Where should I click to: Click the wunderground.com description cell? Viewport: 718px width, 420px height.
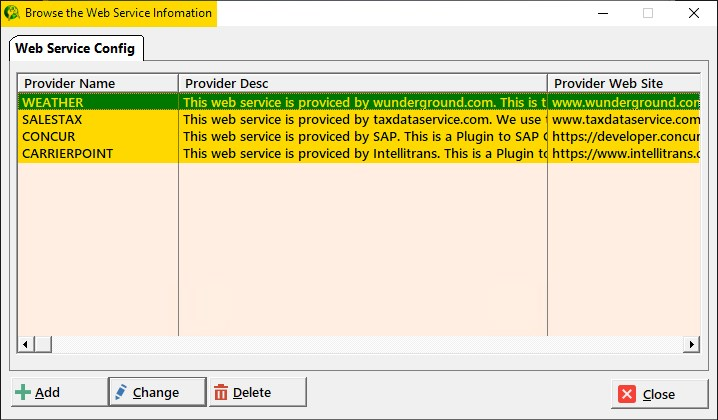363,102
